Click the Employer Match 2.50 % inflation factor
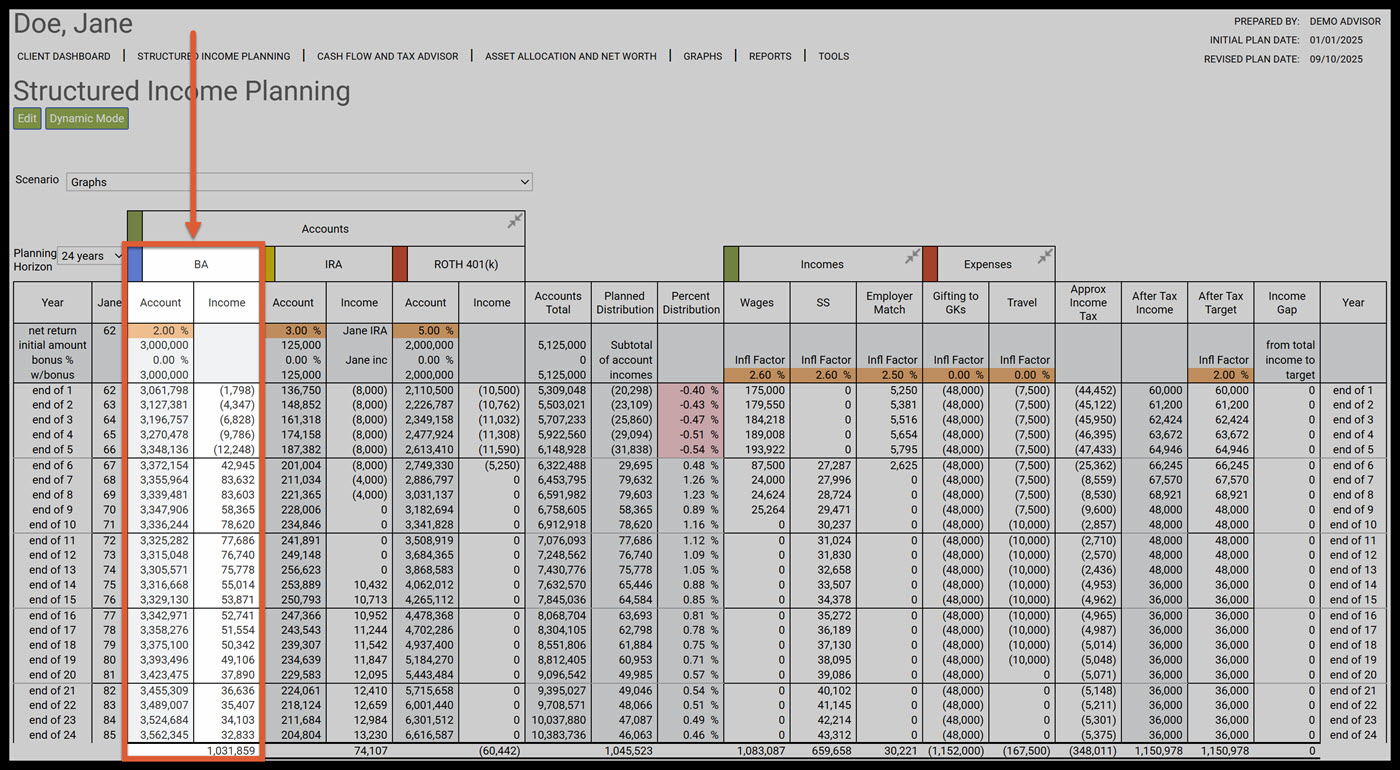The height and width of the screenshot is (770, 1400). tap(889, 375)
